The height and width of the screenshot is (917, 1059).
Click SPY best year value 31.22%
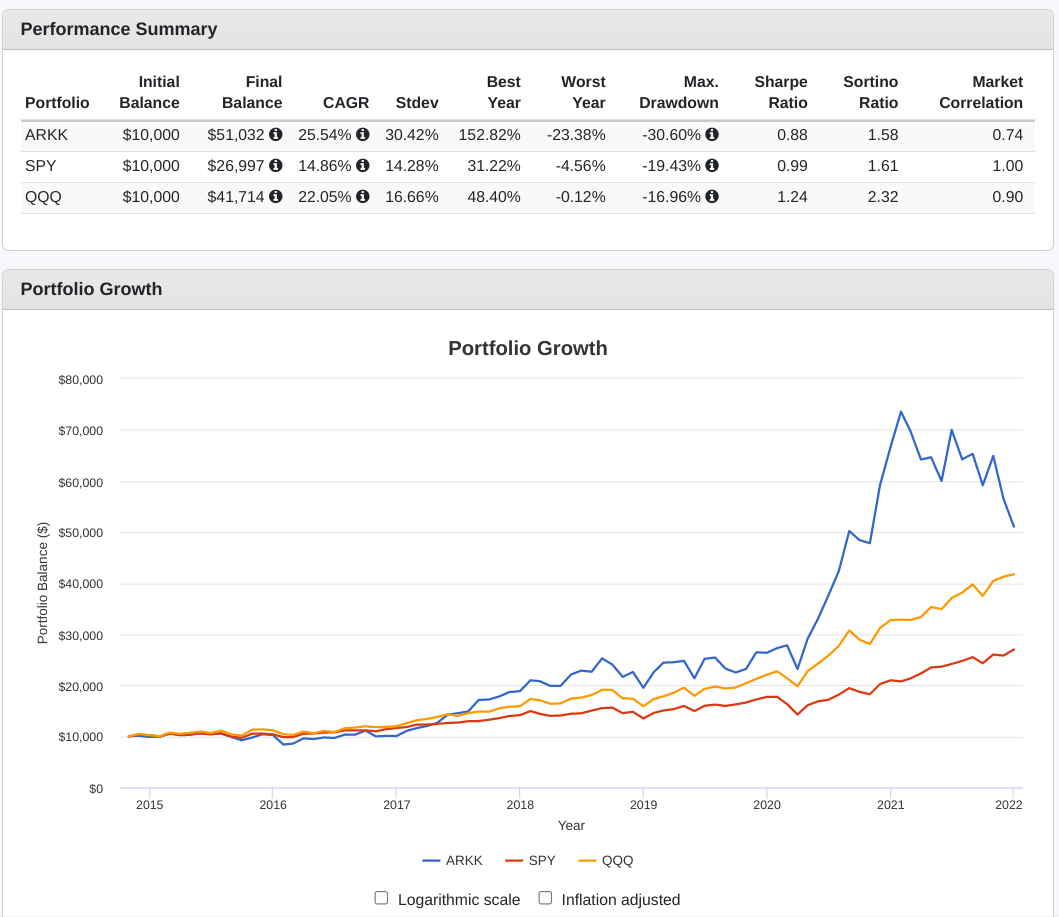[x=494, y=166]
